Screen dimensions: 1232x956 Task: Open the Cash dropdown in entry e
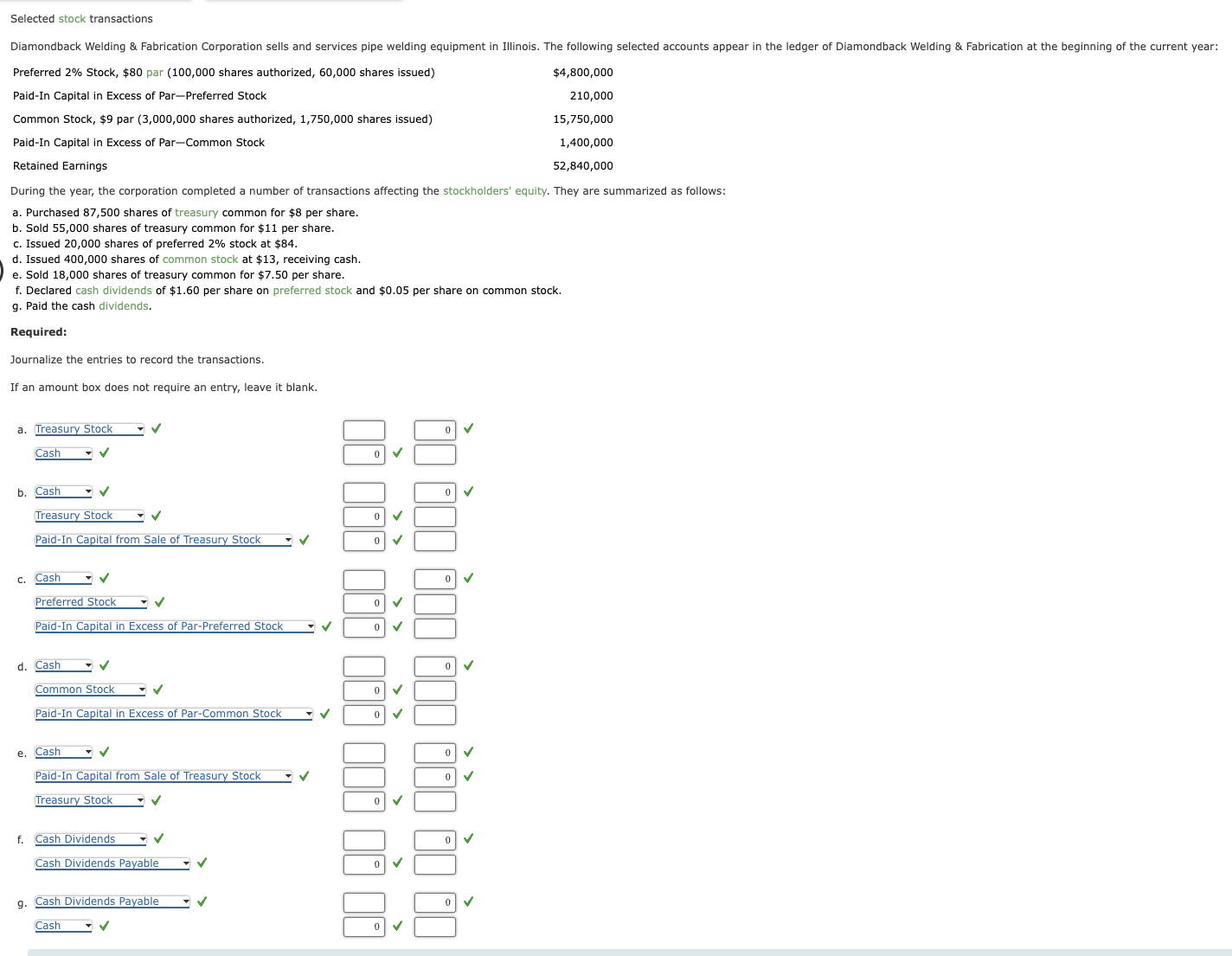click(63, 752)
